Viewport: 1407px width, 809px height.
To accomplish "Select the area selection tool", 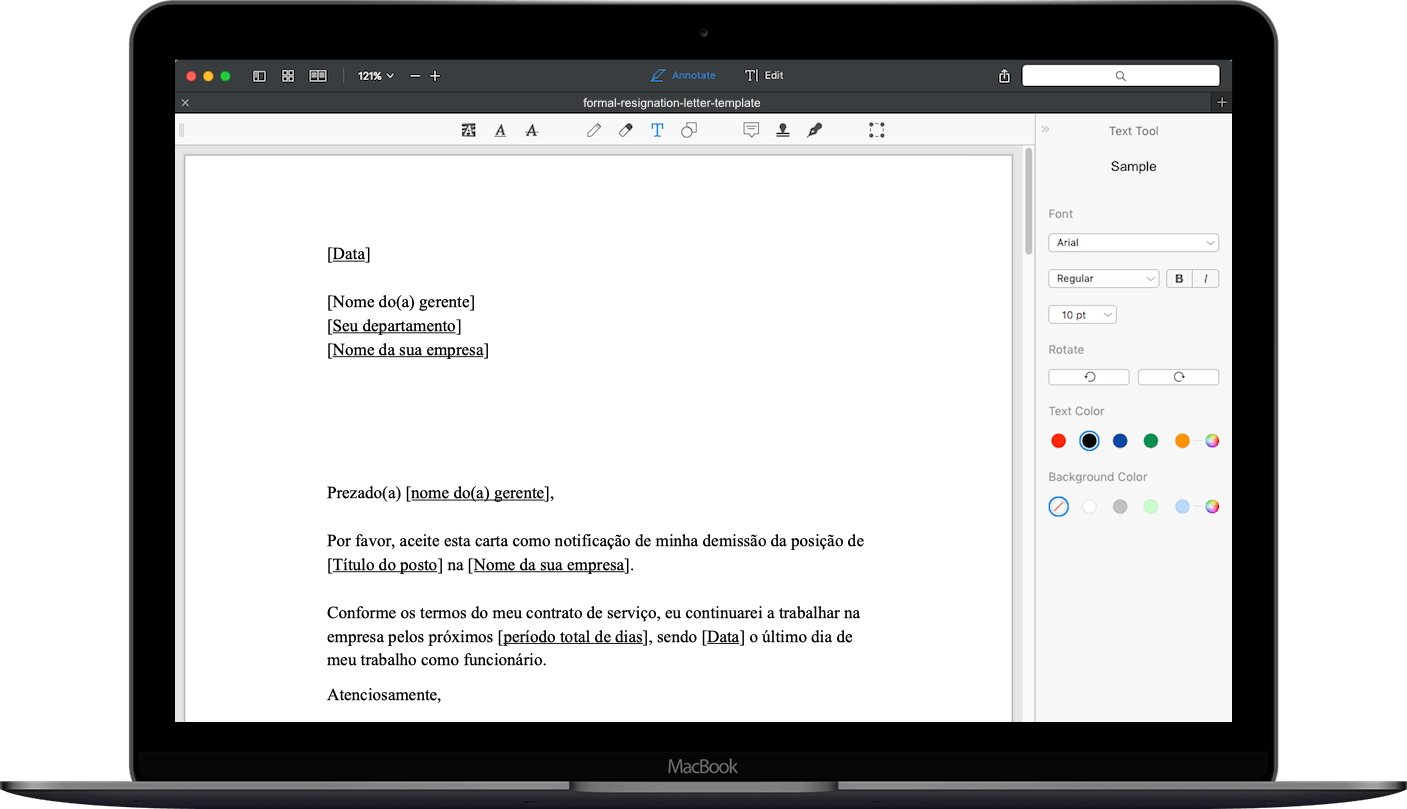I will click(x=877, y=130).
